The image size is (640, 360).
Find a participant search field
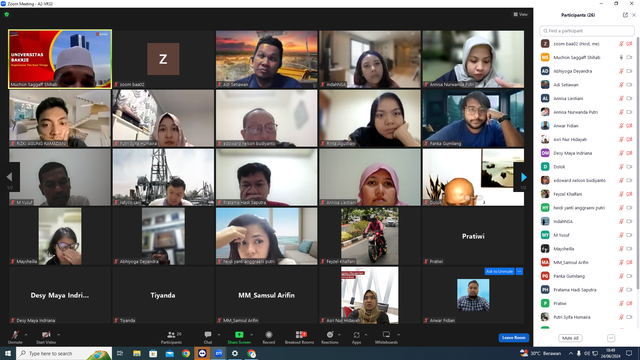click(587, 31)
